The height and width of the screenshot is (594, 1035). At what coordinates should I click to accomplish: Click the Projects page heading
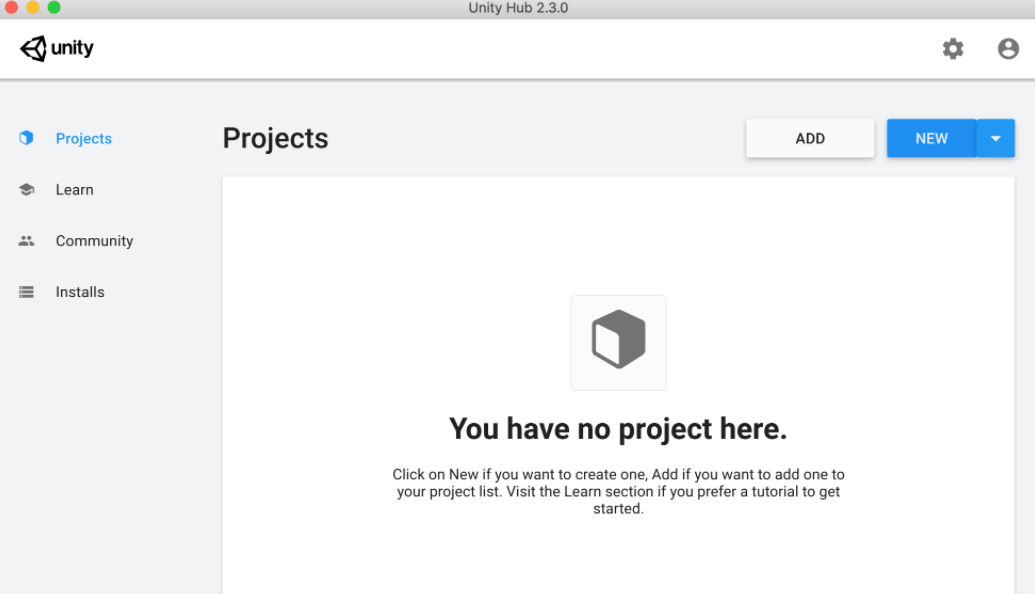275,139
